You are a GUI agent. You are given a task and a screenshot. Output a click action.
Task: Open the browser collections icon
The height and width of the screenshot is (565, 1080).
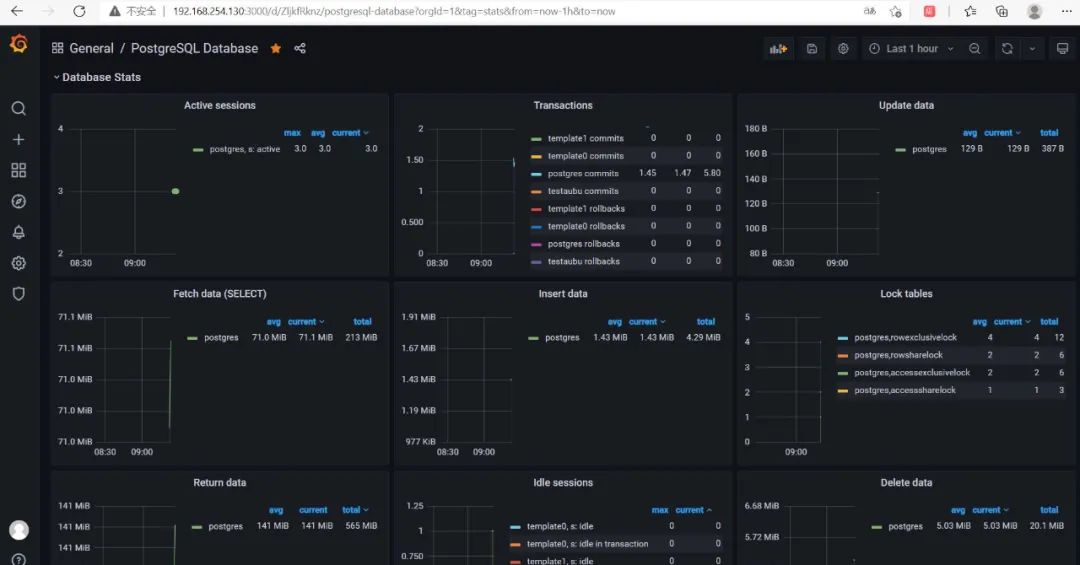coord(1001,11)
